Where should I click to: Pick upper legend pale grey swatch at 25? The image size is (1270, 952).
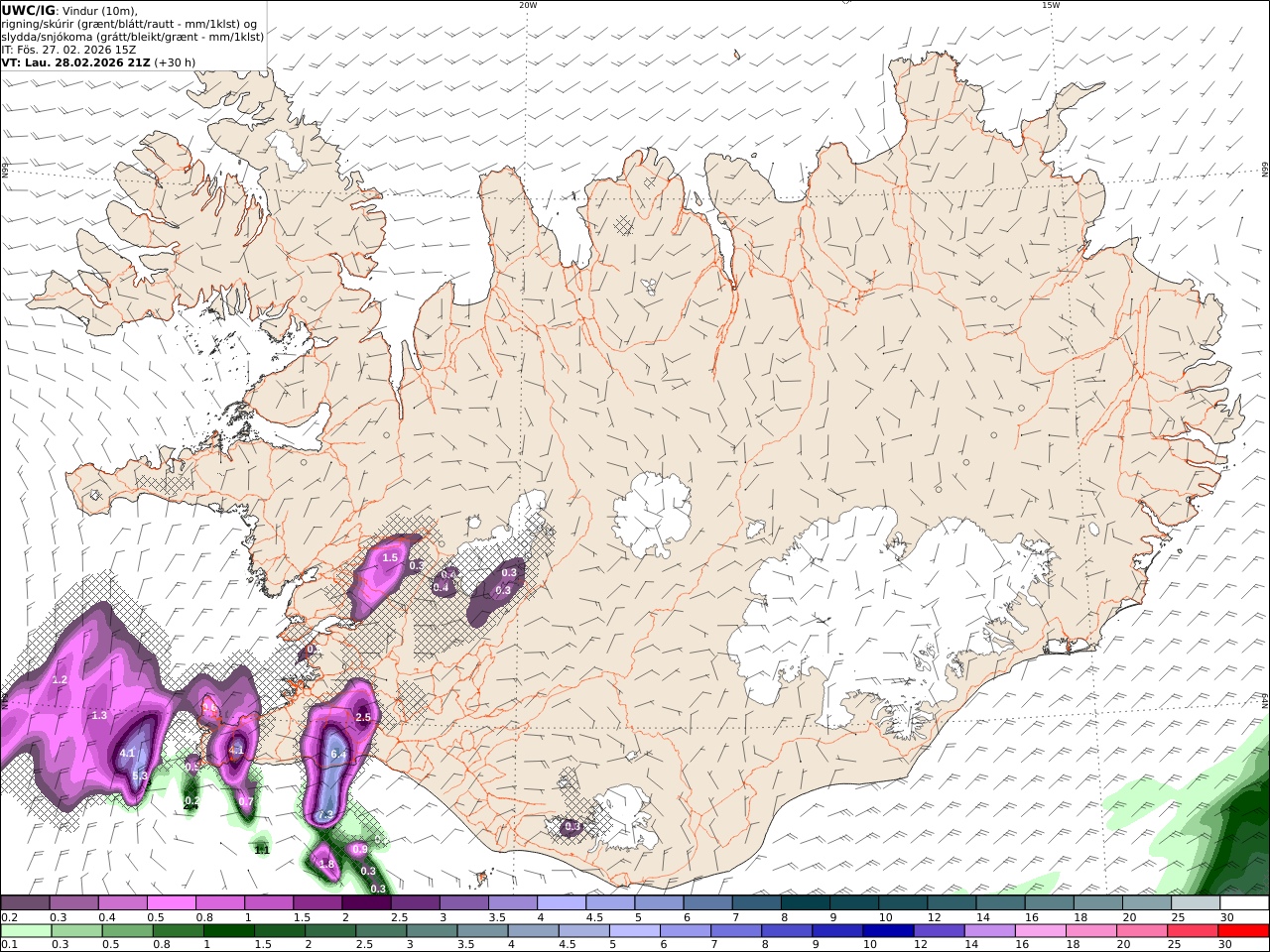pyautogui.click(x=1197, y=903)
